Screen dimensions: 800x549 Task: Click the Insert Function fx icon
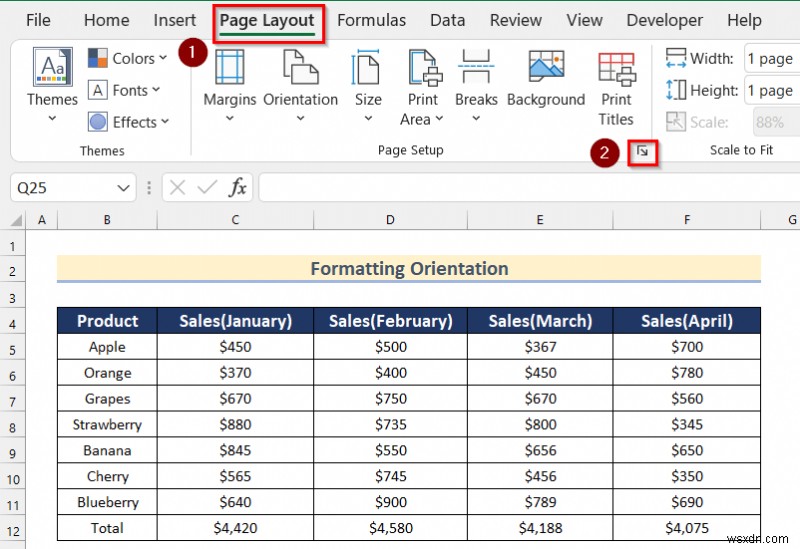coord(238,187)
